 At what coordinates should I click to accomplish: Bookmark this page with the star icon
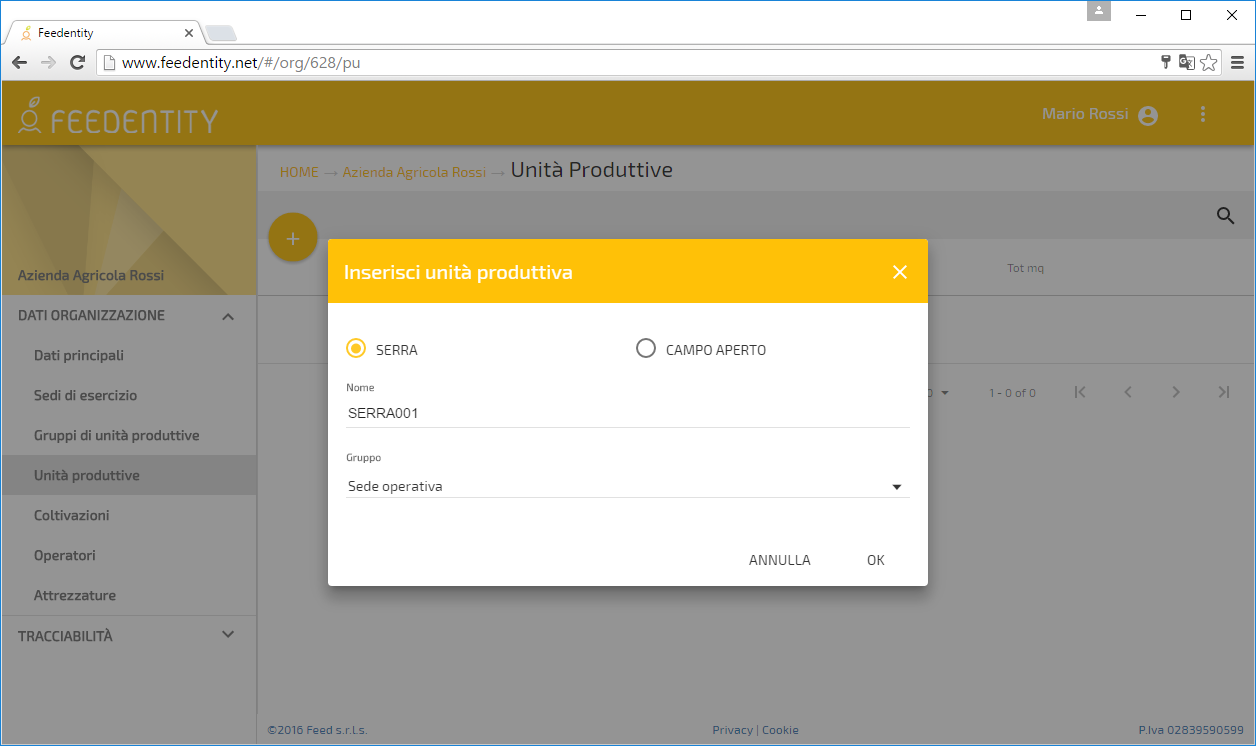[1209, 63]
